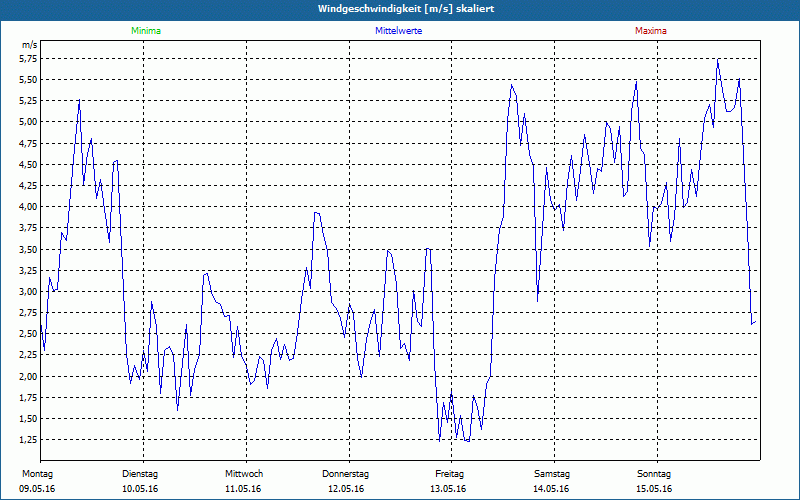The image size is (800, 500).
Task: Click the 3,50 y-axis value
Action: click(29, 249)
